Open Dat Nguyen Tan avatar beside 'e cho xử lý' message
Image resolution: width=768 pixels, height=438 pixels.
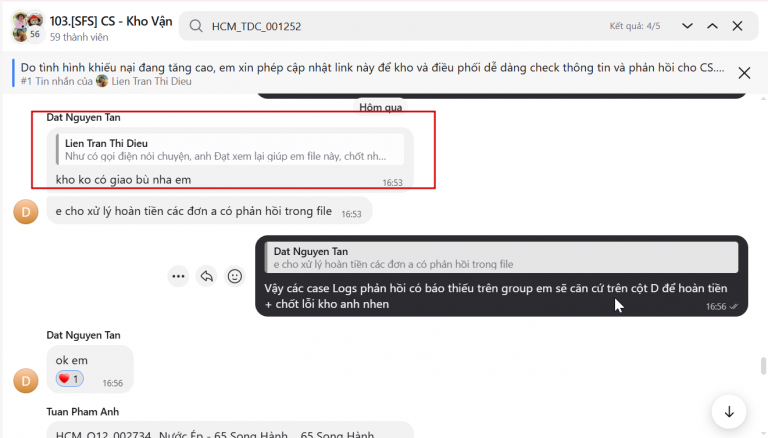click(25, 212)
